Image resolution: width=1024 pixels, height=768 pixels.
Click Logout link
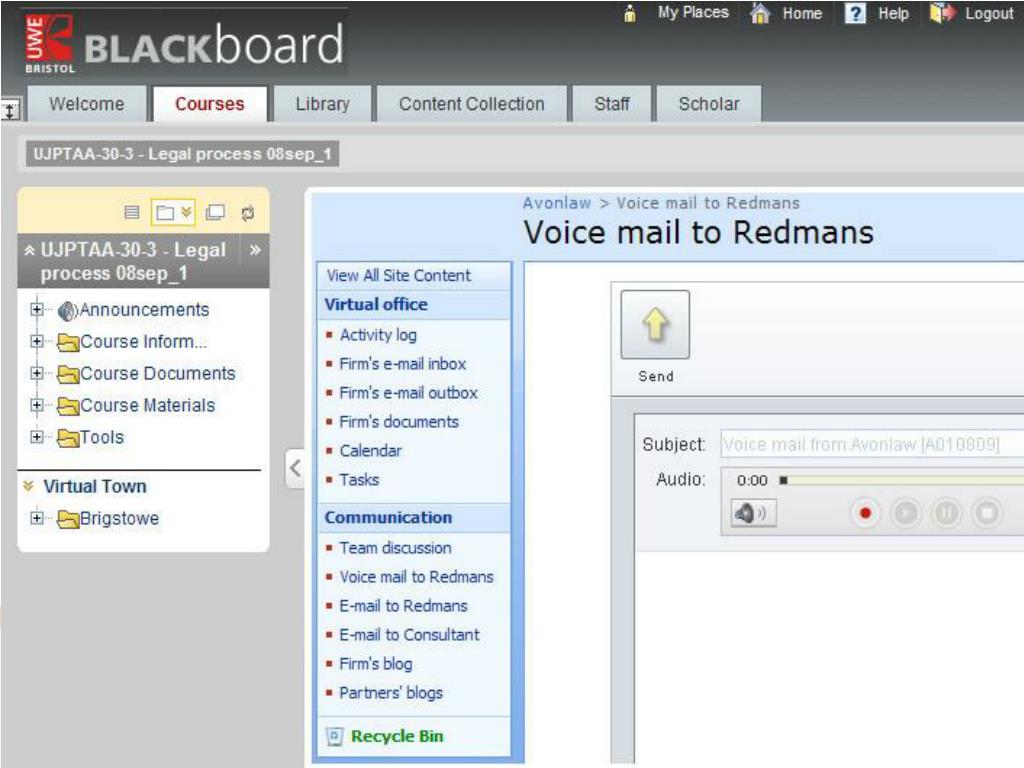[x=989, y=14]
